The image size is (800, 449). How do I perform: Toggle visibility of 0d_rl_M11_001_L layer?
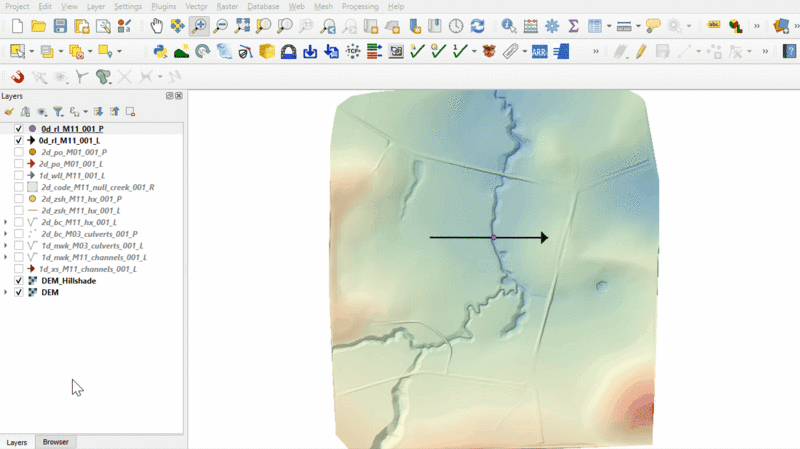(x=19, y=141)
